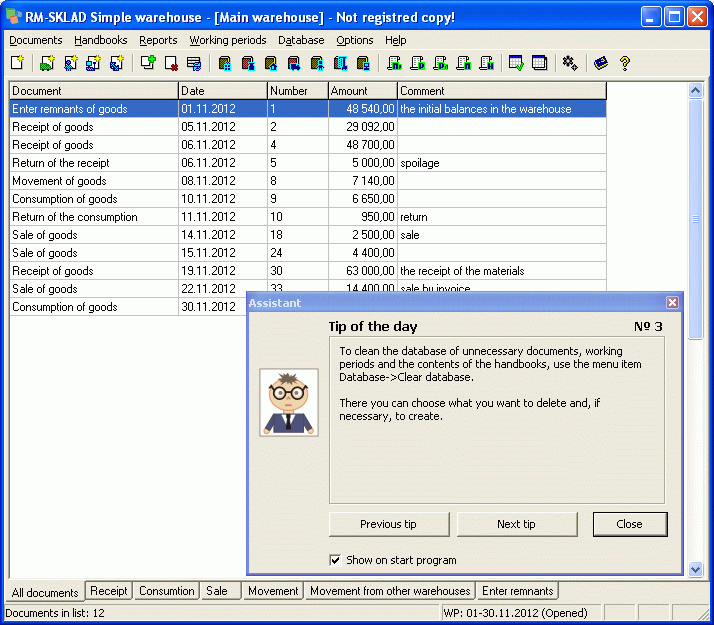Image resolution: width=714 pixels, height=625 pixels.
Task: Open the Documents menu
Action: pyautogui.click(x=36, y=40)
